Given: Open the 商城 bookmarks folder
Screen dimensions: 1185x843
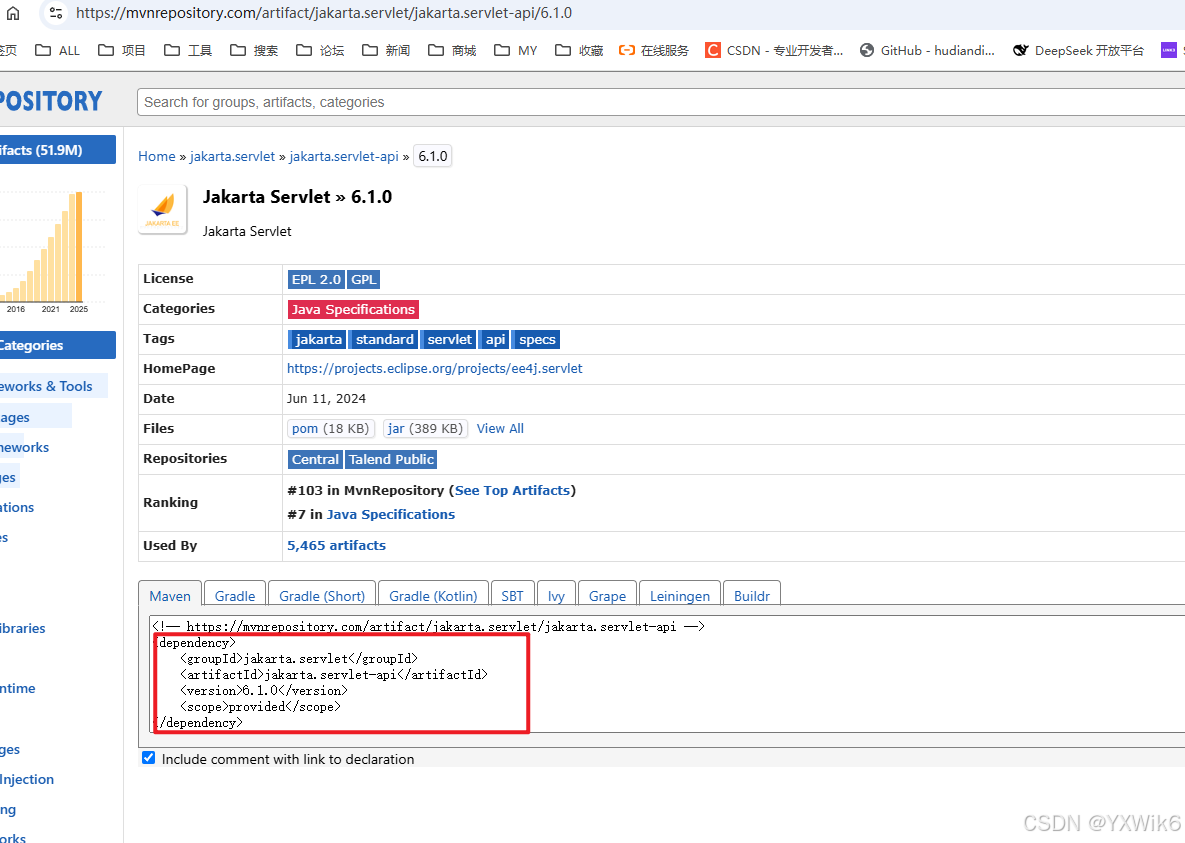Looking at the screenshot, I should click(452, 51).
